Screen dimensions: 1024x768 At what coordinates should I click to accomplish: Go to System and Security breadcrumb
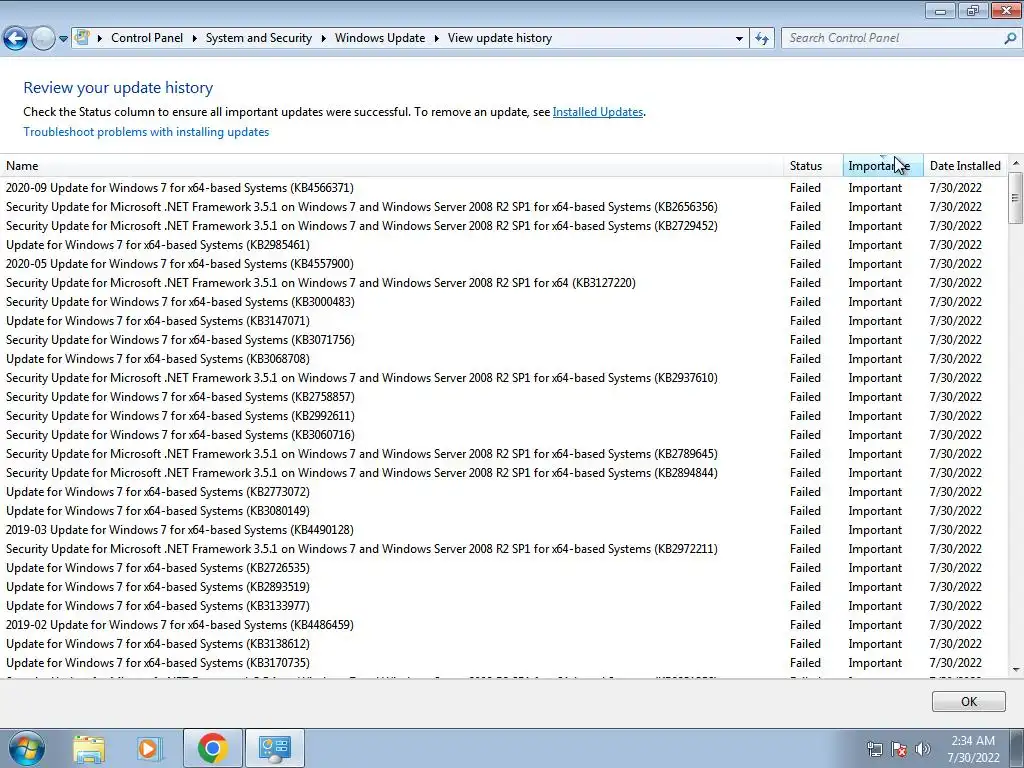pos(259,38)
